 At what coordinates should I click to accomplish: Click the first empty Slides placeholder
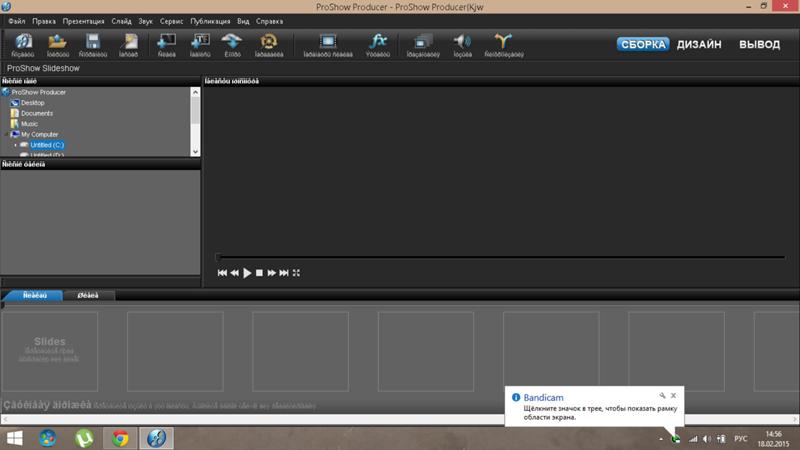tap(49, 352)
